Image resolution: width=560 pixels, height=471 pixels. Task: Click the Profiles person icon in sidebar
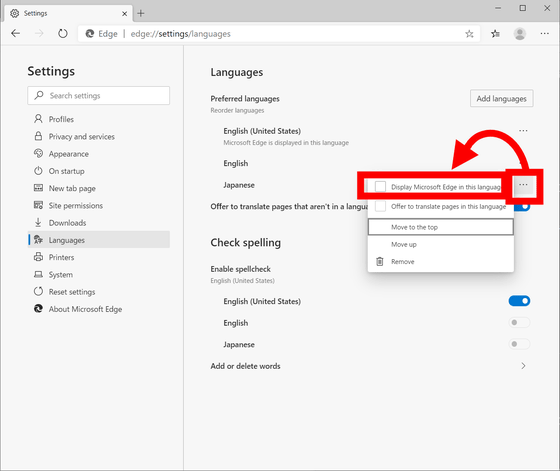tap(38, 119)
